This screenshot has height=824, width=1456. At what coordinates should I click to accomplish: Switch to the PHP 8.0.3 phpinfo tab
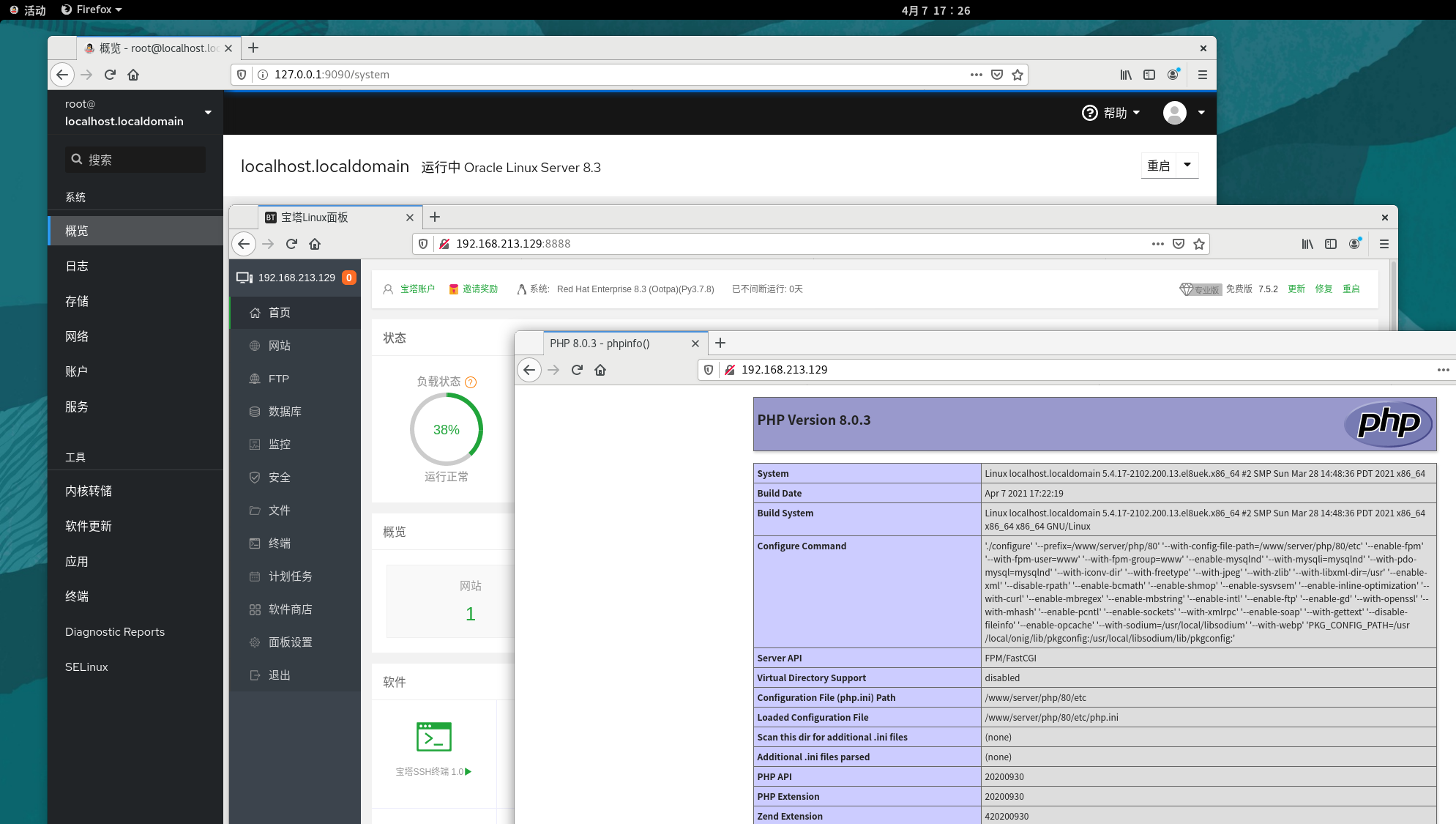point(600,343)
